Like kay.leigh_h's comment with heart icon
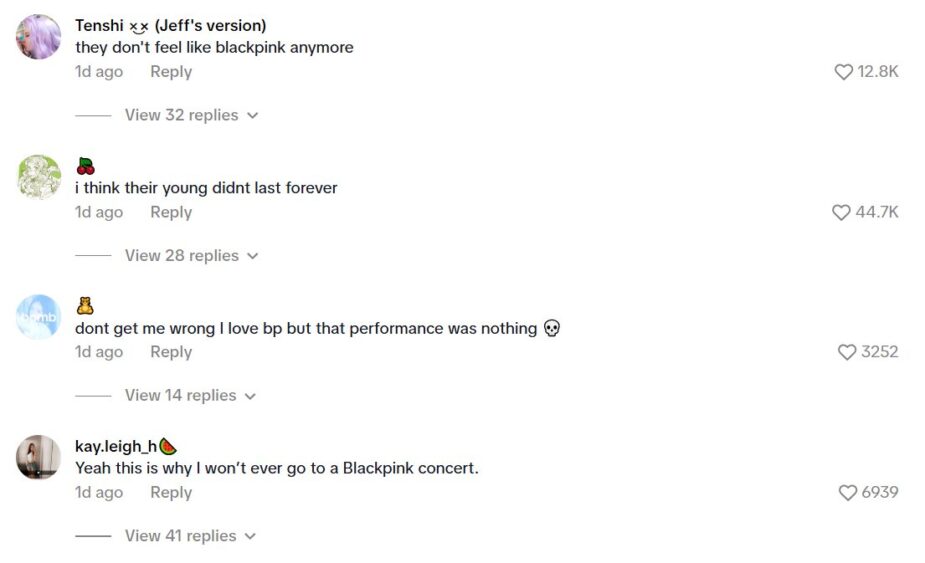This screenshot has width=925, height=563. 848,492
